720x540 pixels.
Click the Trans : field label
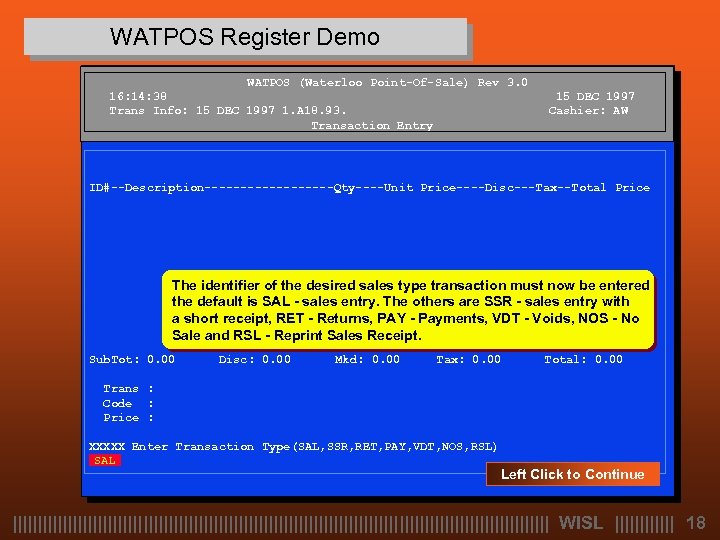[x=128, y=389]
